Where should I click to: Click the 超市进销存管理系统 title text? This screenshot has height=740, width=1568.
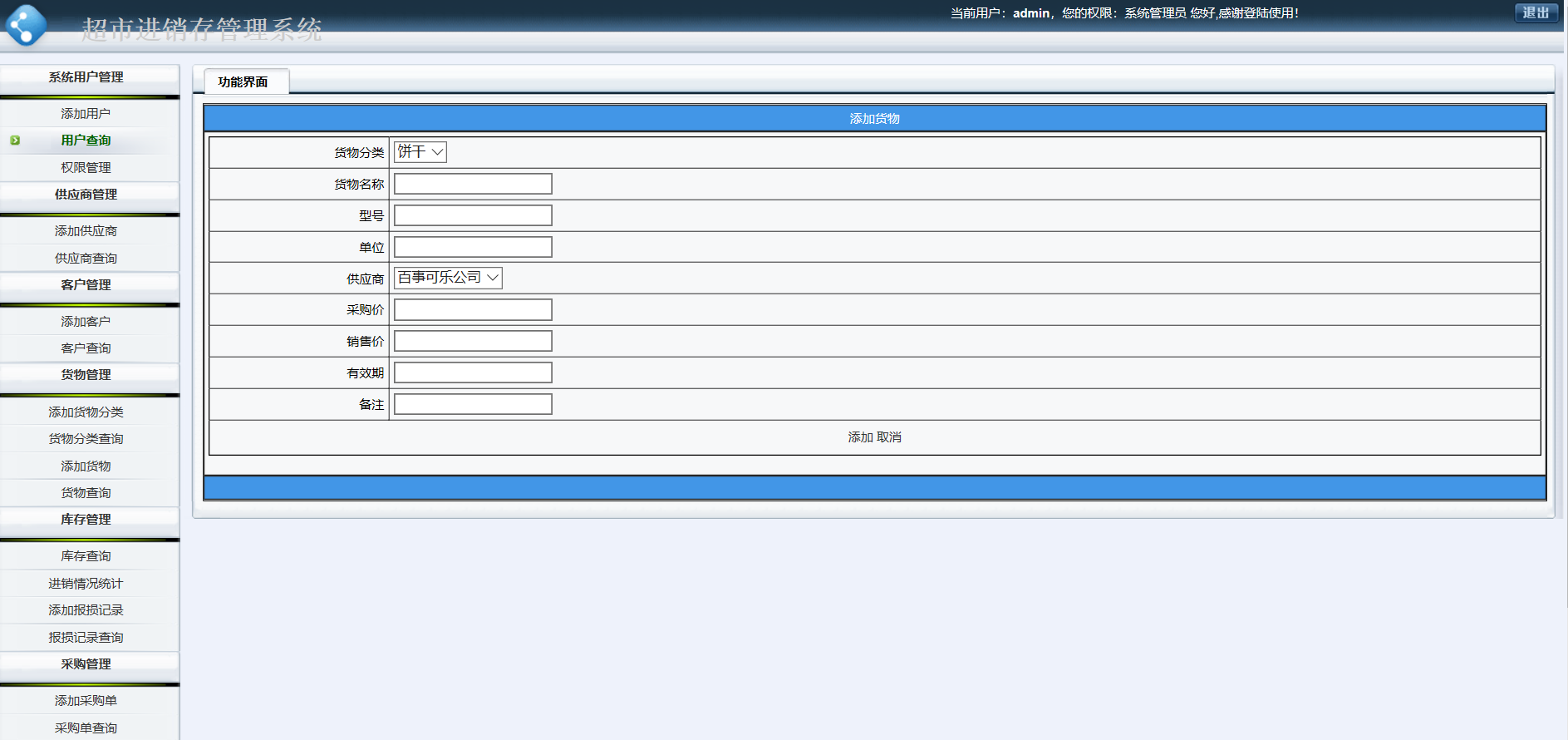(202, 30)
